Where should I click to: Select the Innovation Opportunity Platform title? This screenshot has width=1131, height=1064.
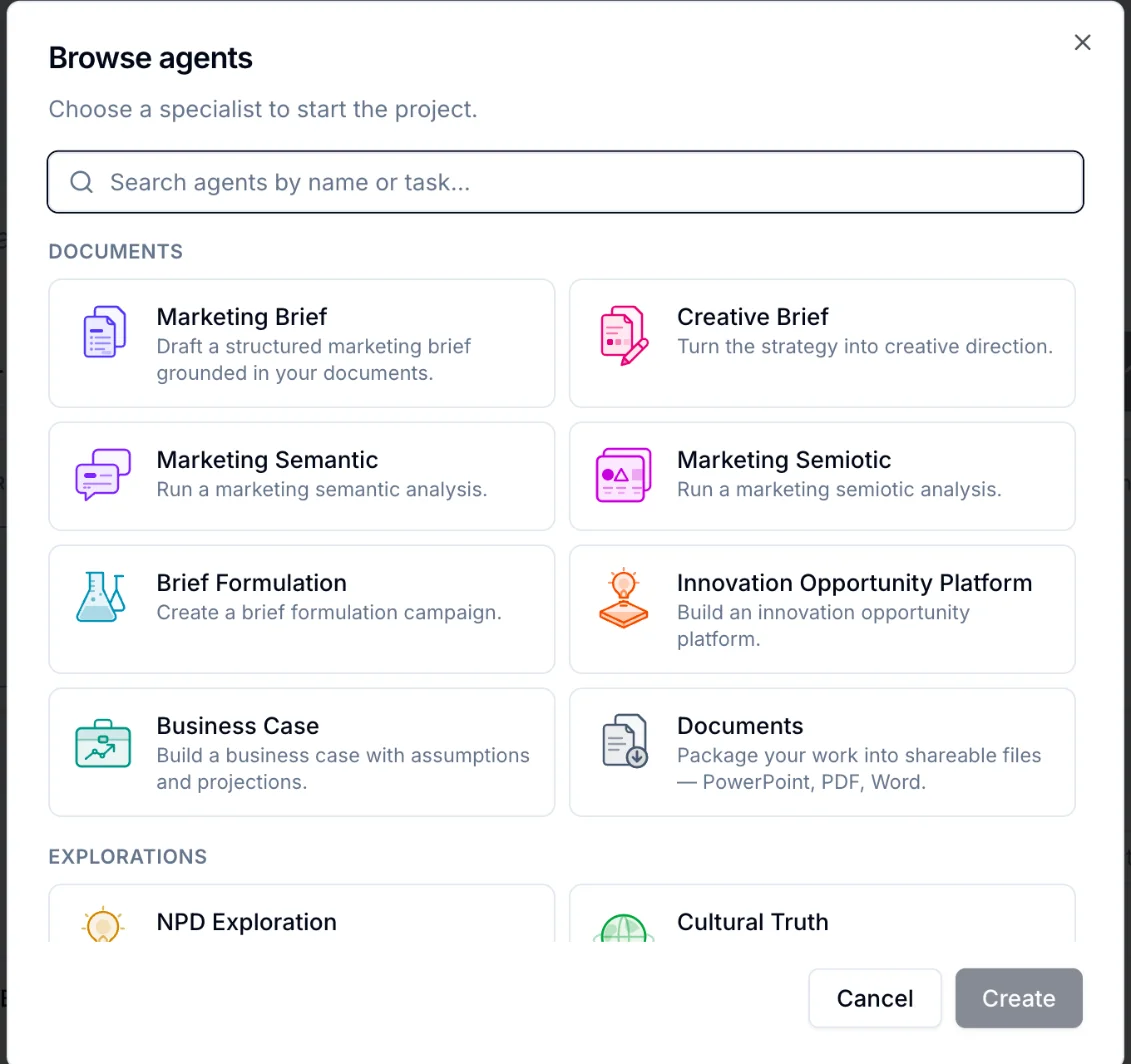tap(855, 583)
